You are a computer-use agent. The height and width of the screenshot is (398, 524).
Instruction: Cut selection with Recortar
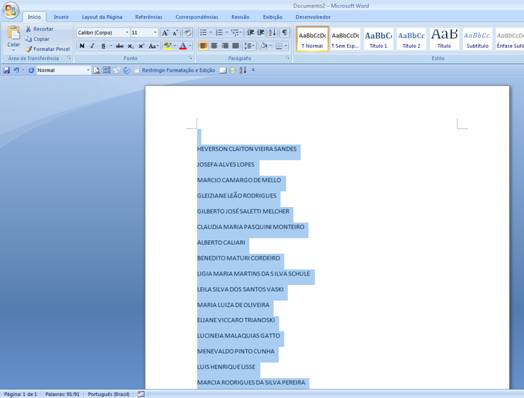(x=40, y=29)
